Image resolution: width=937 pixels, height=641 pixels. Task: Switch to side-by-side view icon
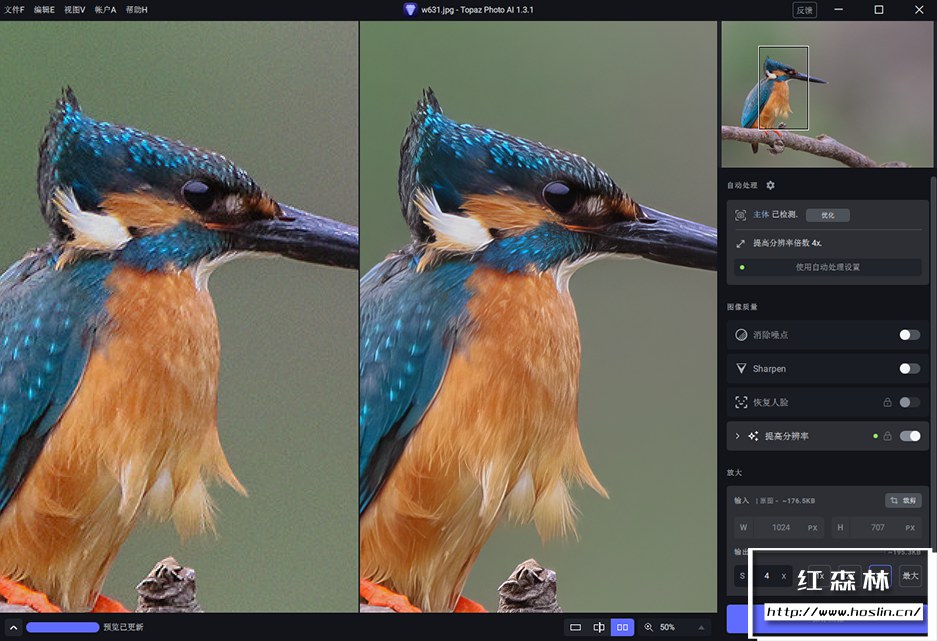(623, 627)
